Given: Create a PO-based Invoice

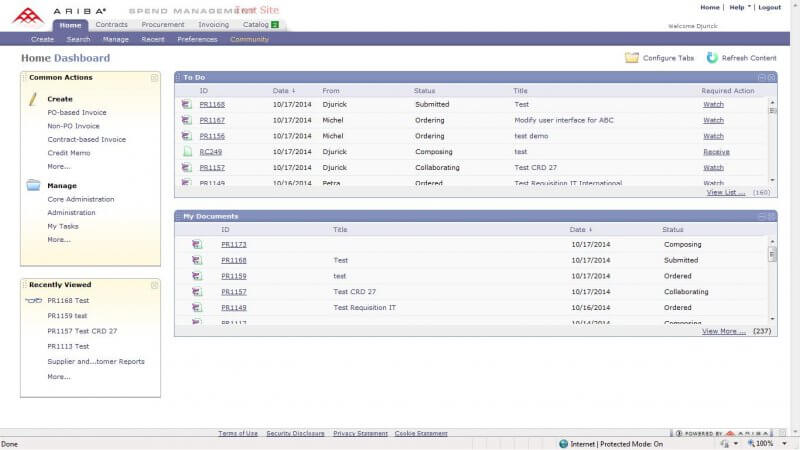Looking at the screenshot, I should (x=77, y=112).
